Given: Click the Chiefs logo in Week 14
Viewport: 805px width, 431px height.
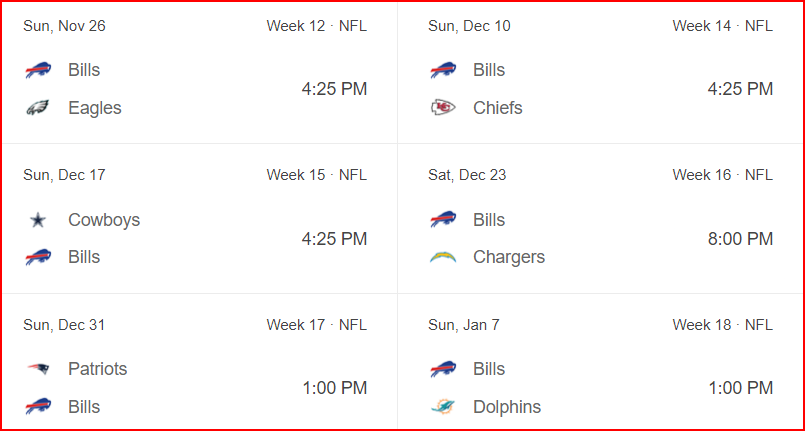Looking at the screenshot, I should point(443,108).
